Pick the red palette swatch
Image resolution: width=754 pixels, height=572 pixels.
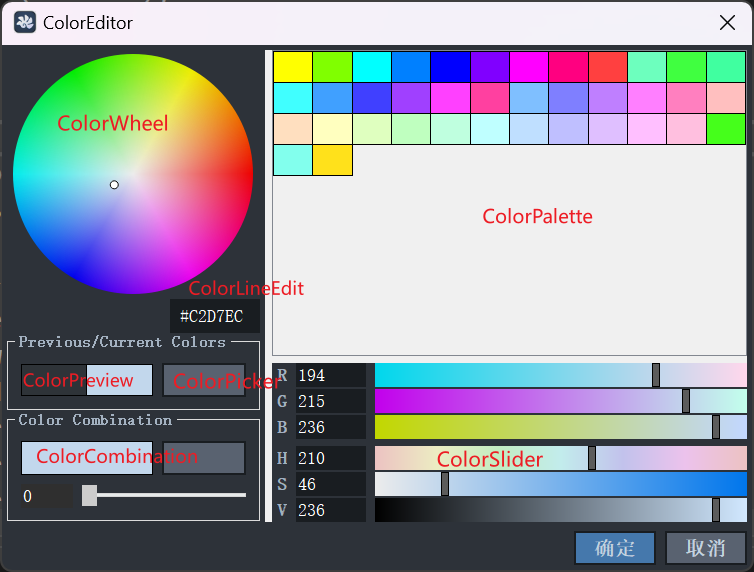(608, 67)
